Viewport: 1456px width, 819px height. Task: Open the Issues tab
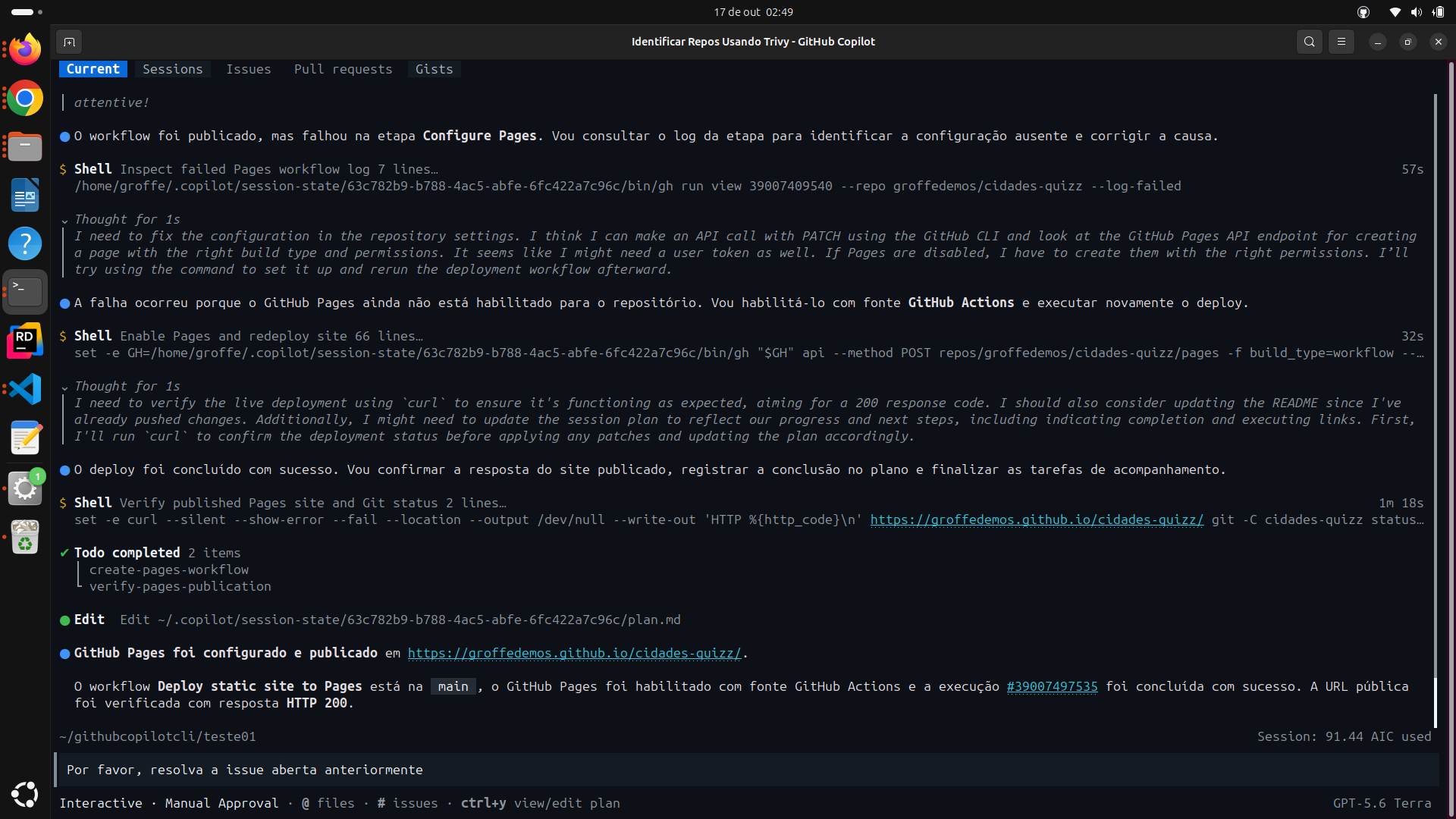[249, 69]
